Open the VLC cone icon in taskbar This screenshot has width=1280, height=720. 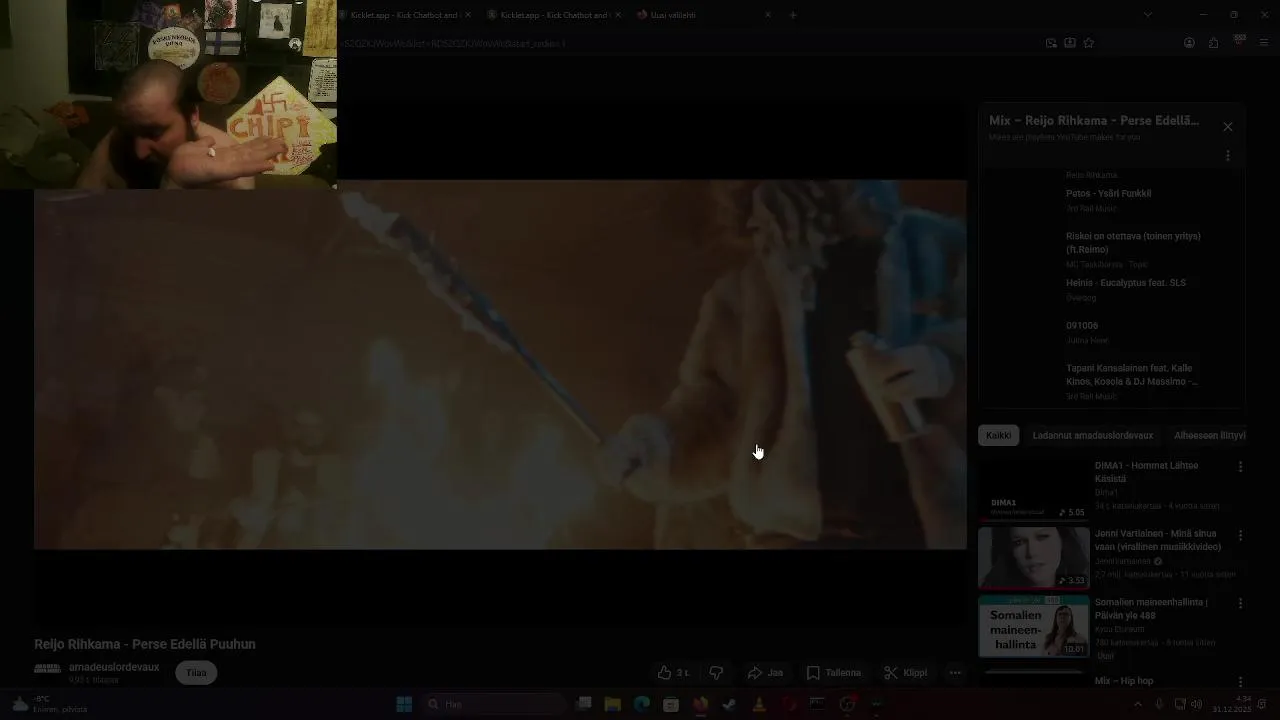[x=759, y=704]
